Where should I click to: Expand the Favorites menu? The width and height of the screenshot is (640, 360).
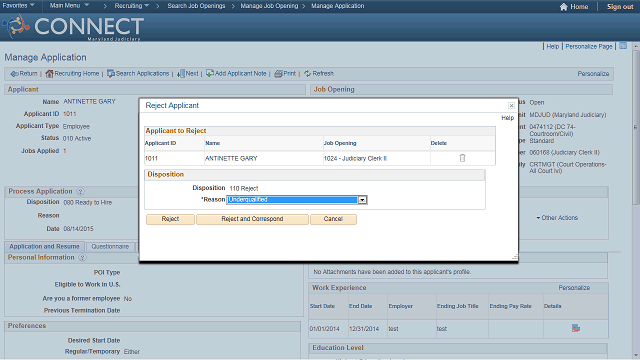pyautogui.click(x=19, y=6)
